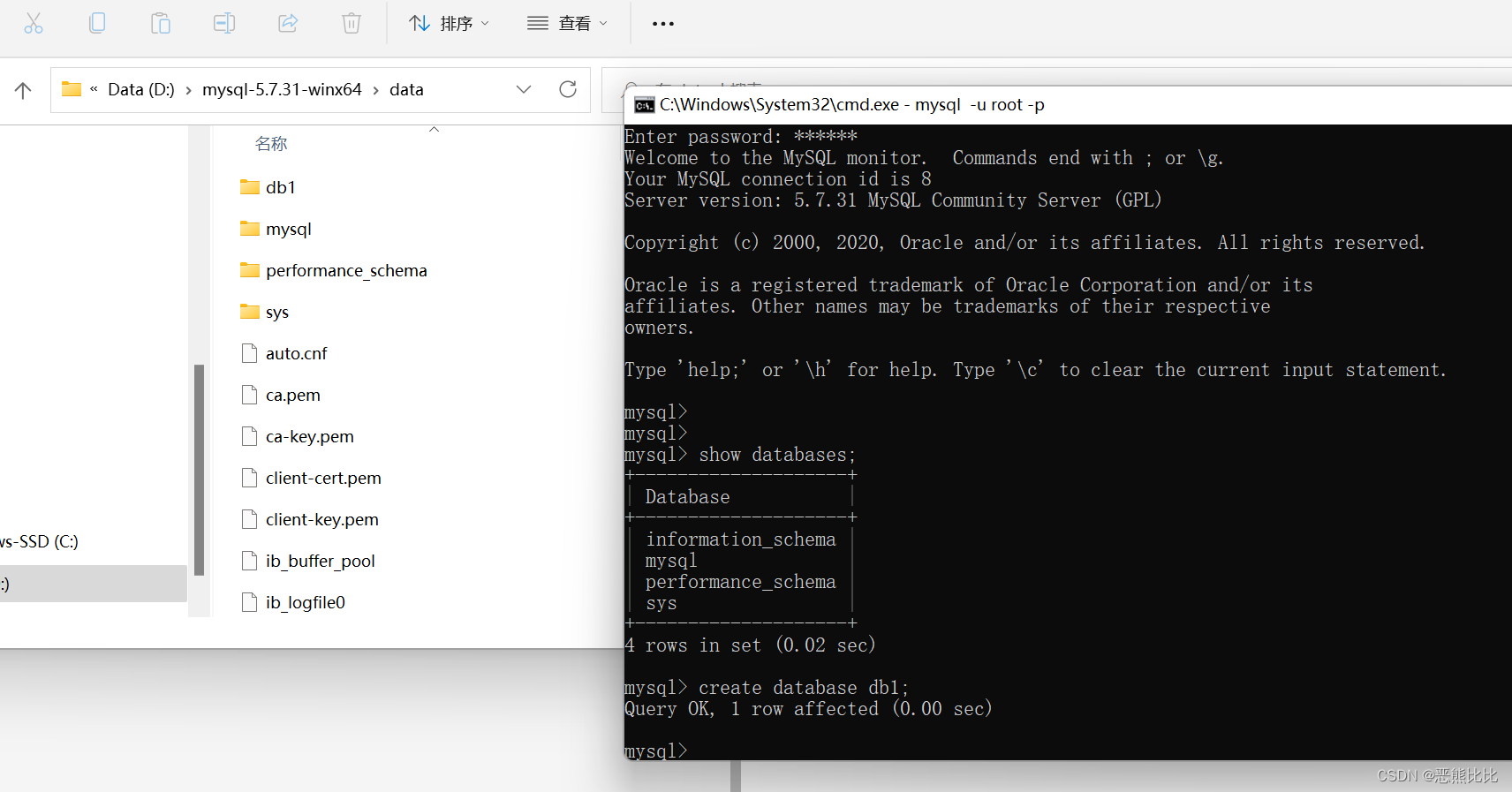
Task: Select the SSD (C:) drive in sidebar
Action: [40, 541]
